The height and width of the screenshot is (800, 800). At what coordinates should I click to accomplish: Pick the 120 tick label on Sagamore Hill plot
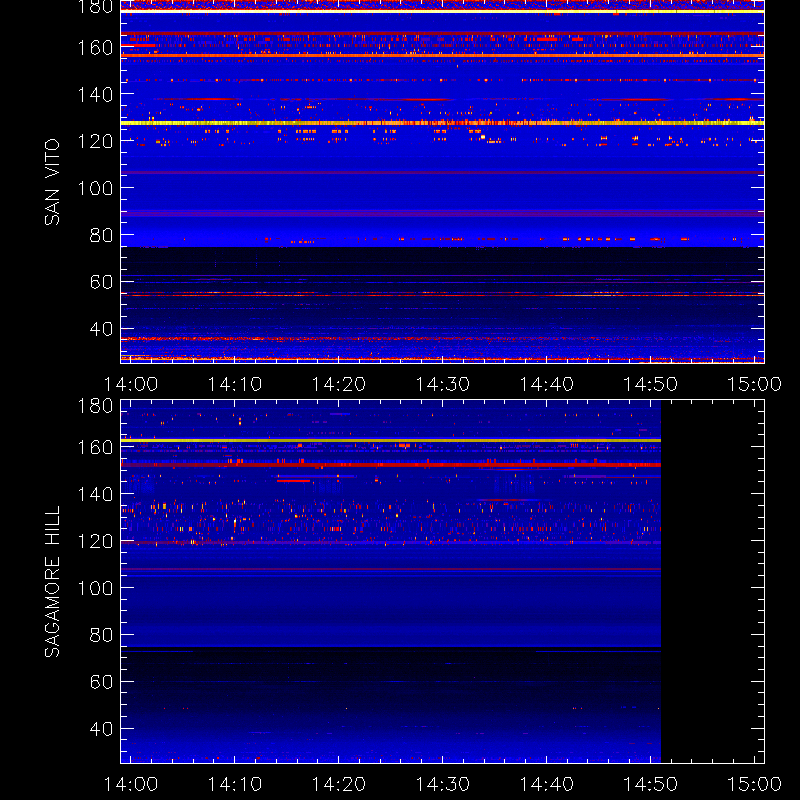[x=95, y=541]
